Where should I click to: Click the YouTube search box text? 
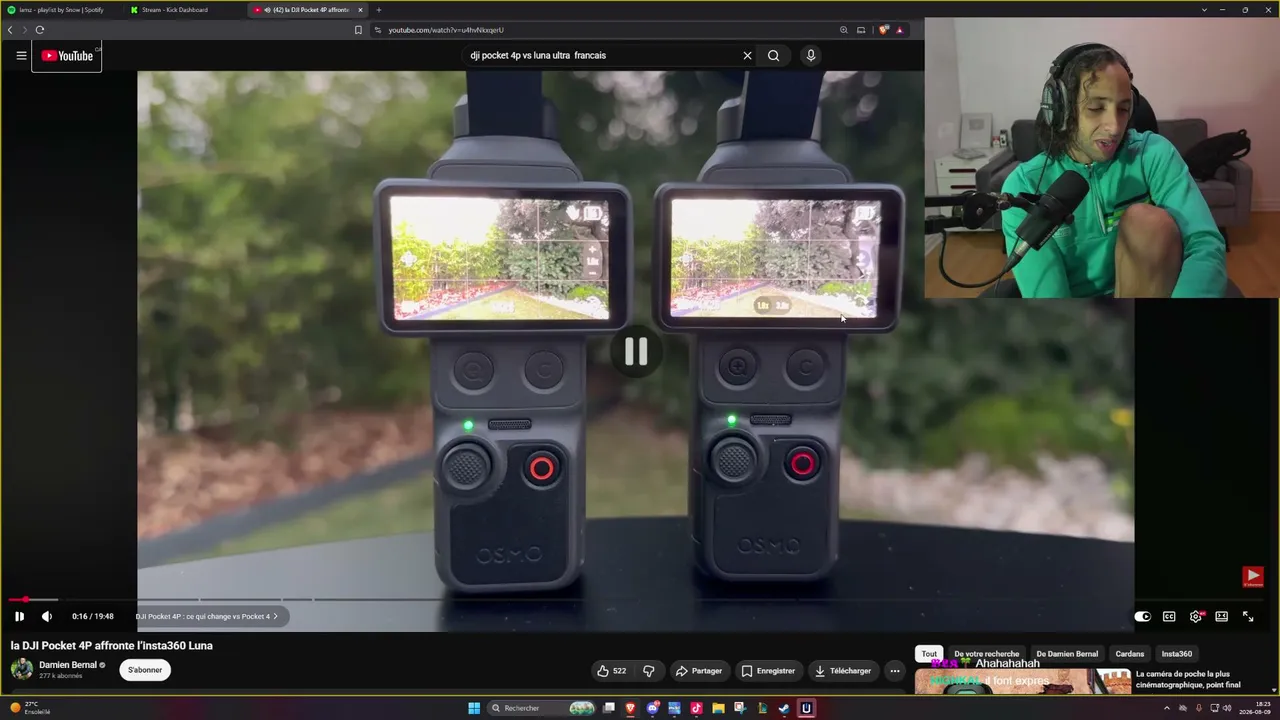coord(538,56)
